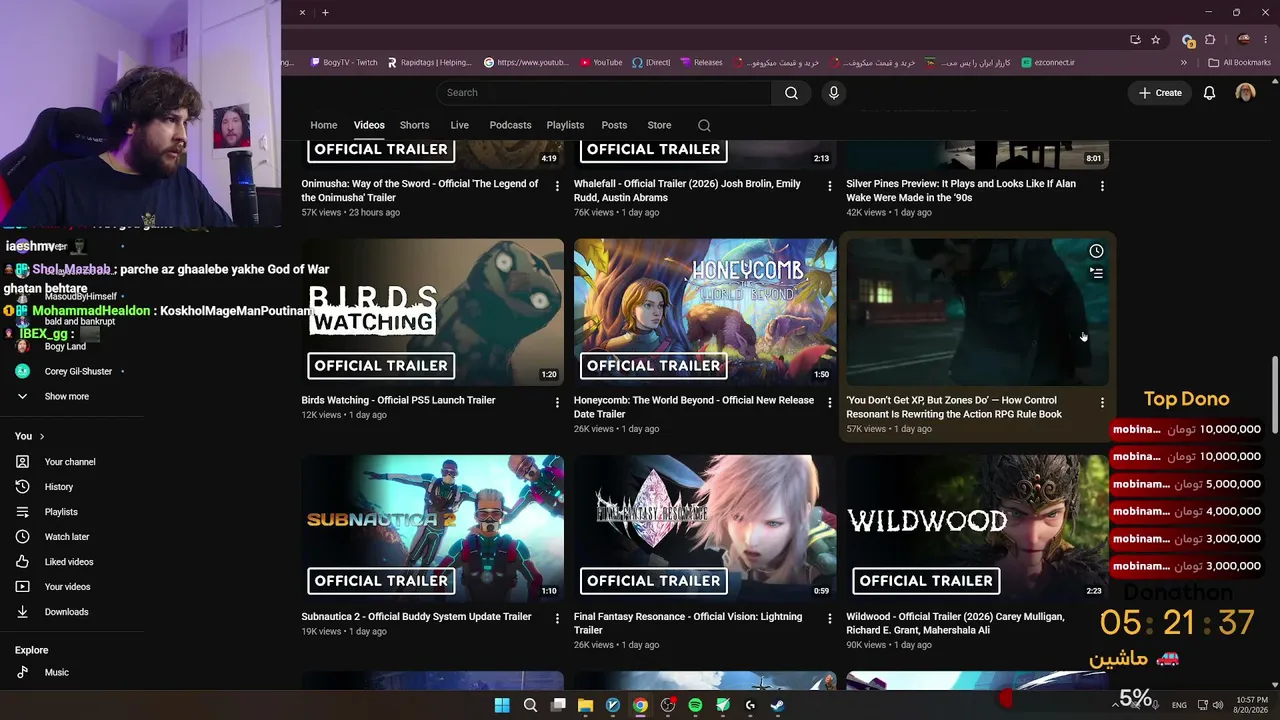Screen dimensions: 1280x720
Task: Switch to Google Chrome in the taskbar
Action: 640,705
